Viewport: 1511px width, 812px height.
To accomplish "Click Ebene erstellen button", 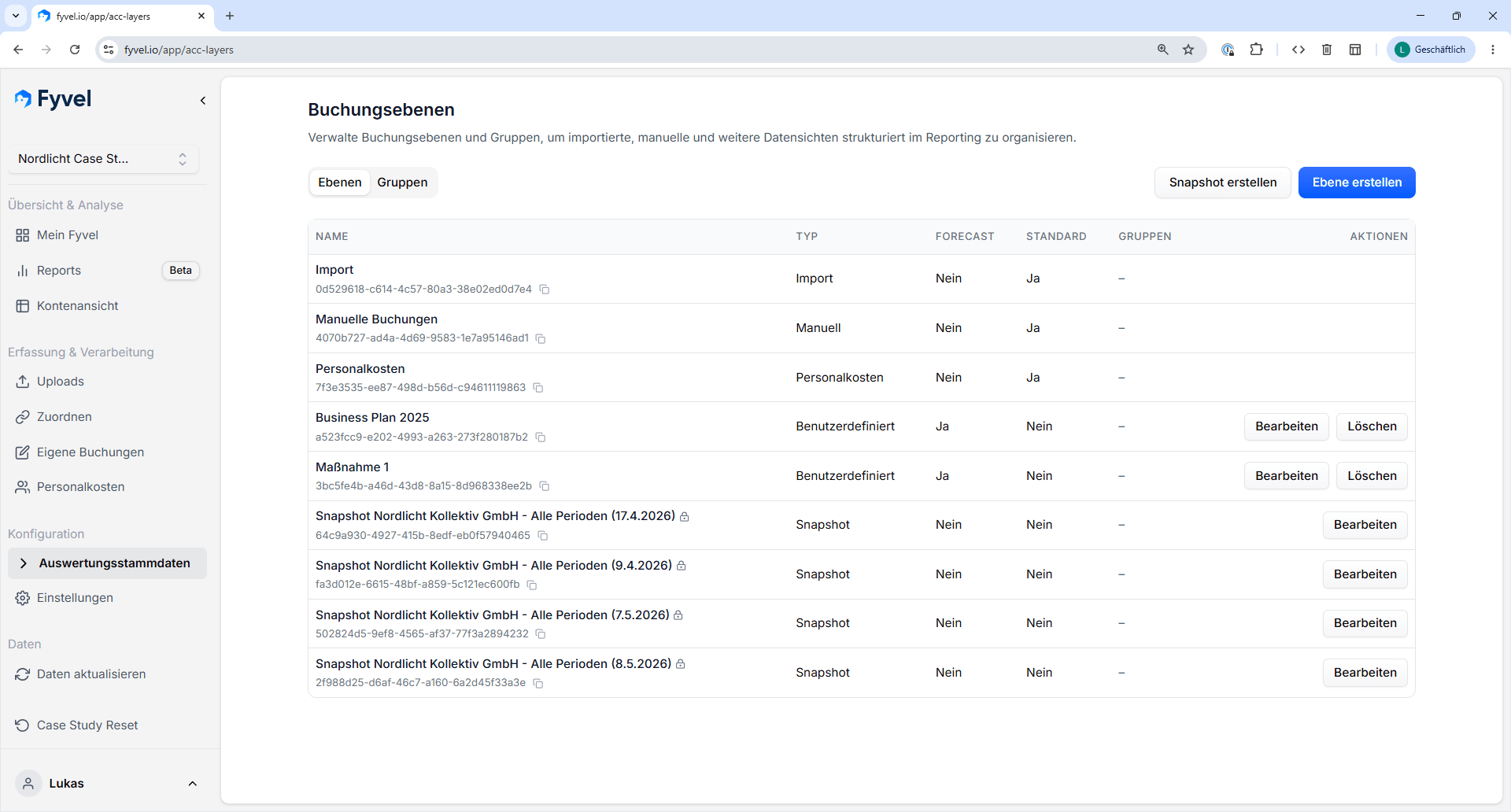I will tap(1357, 183).
